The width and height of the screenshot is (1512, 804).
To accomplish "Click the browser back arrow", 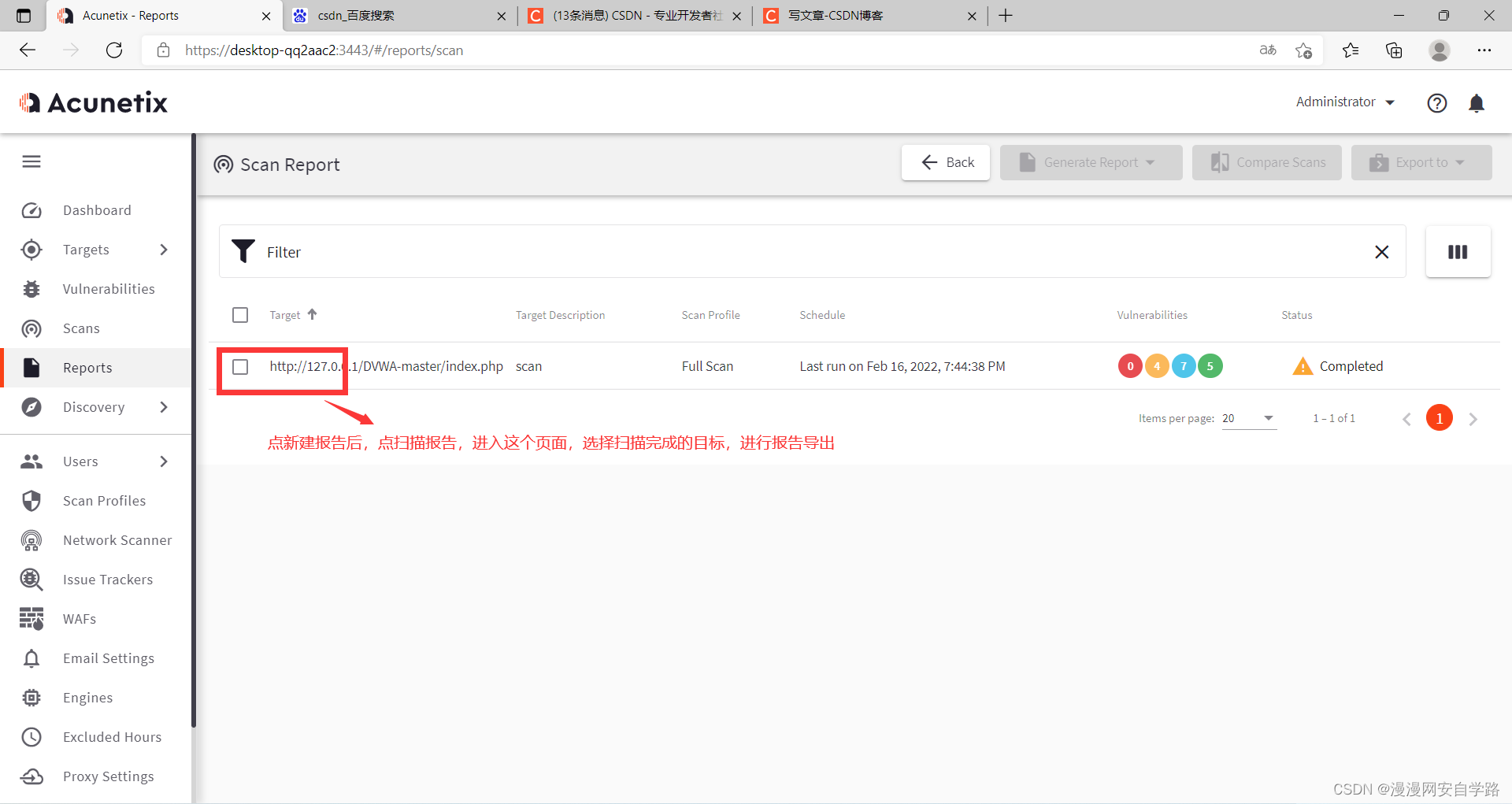I will pyautogui.click(x=28, y=50).
